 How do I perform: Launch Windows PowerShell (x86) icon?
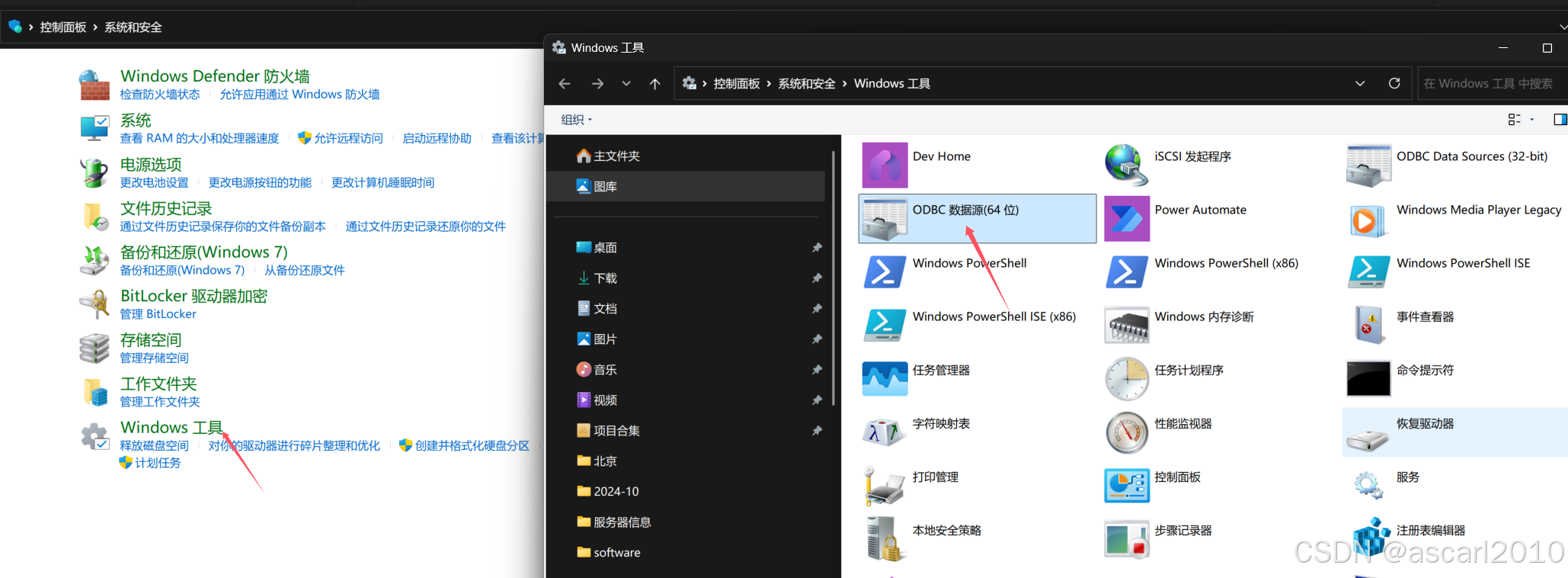tap(1126, 271)
